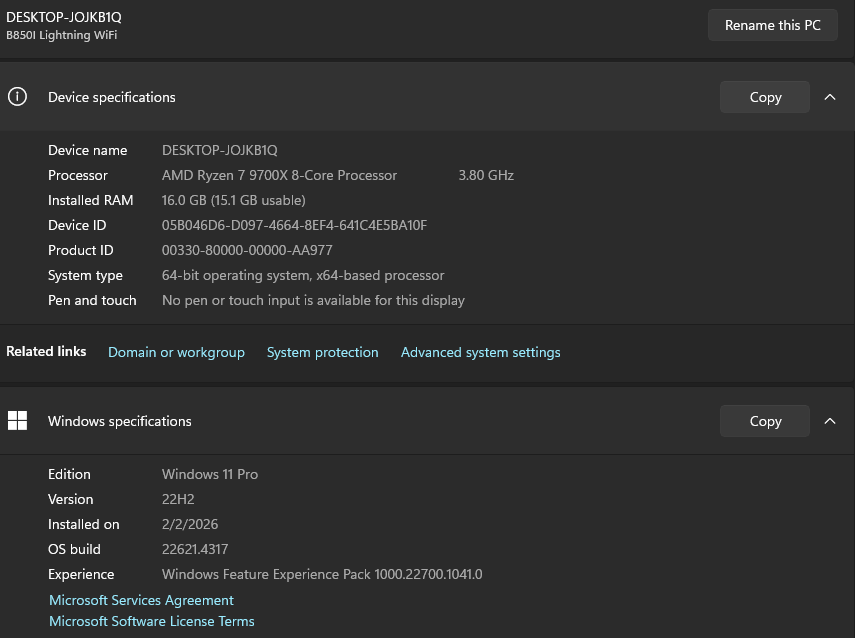Open the Microsoft Services Agreement link

coord(141,600)
